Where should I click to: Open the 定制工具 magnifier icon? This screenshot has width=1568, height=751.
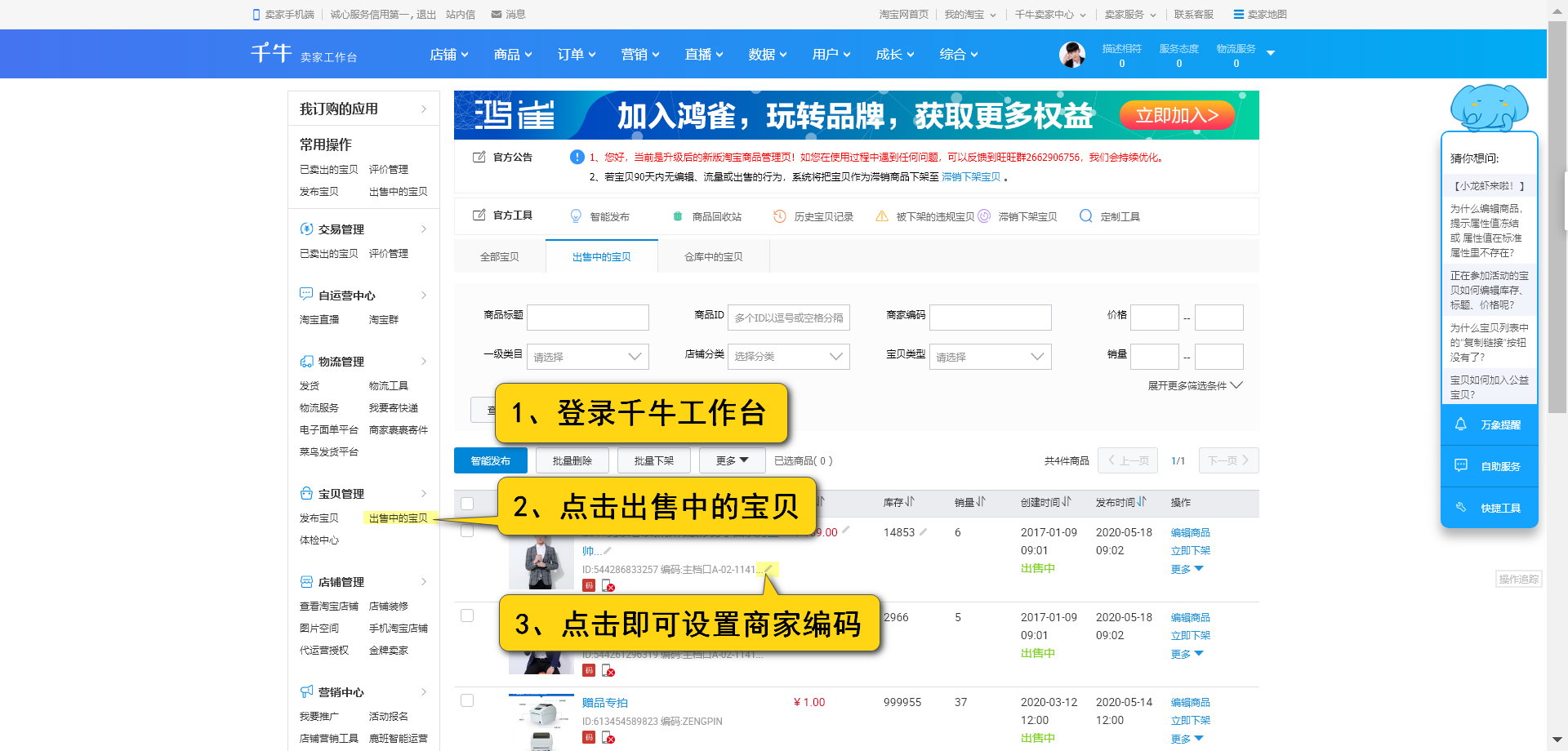[x=1086, y=216]
